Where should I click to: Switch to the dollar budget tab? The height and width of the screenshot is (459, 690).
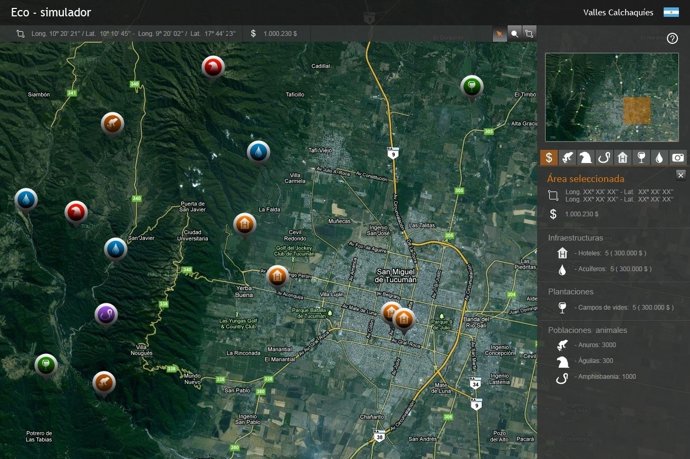click(x=550, y=157)
